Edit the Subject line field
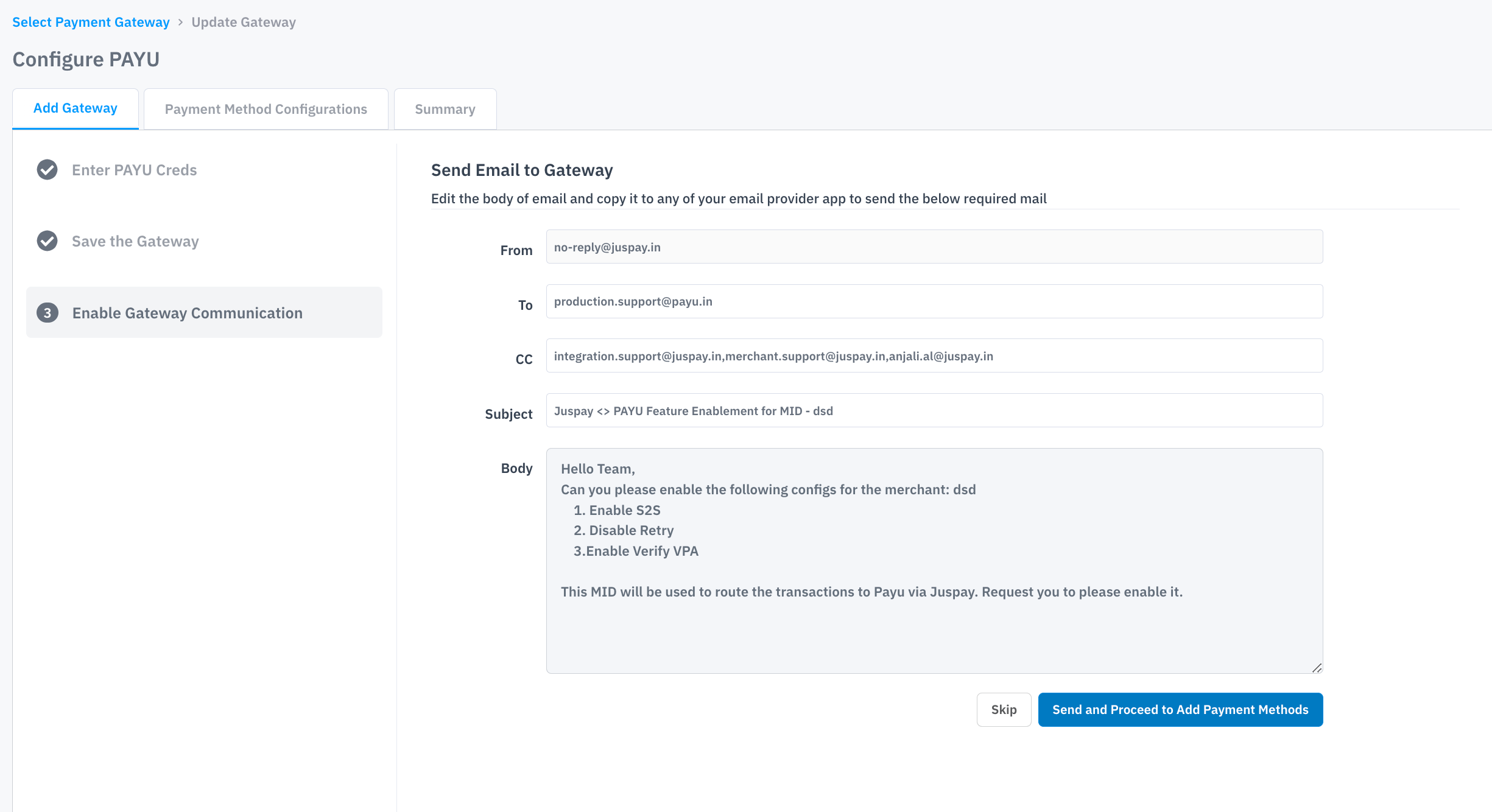Screen dimensions: 1492x812 [x=934, y=411]
